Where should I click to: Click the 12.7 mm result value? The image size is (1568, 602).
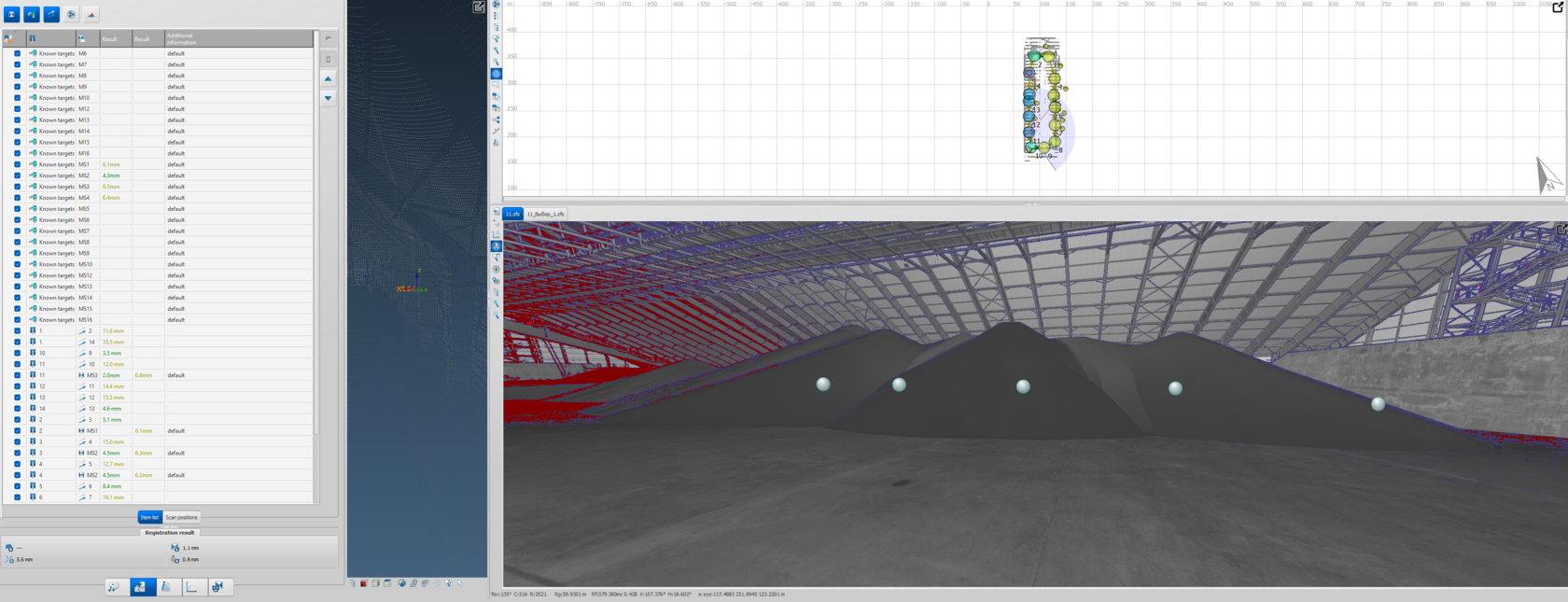(113, 464)
